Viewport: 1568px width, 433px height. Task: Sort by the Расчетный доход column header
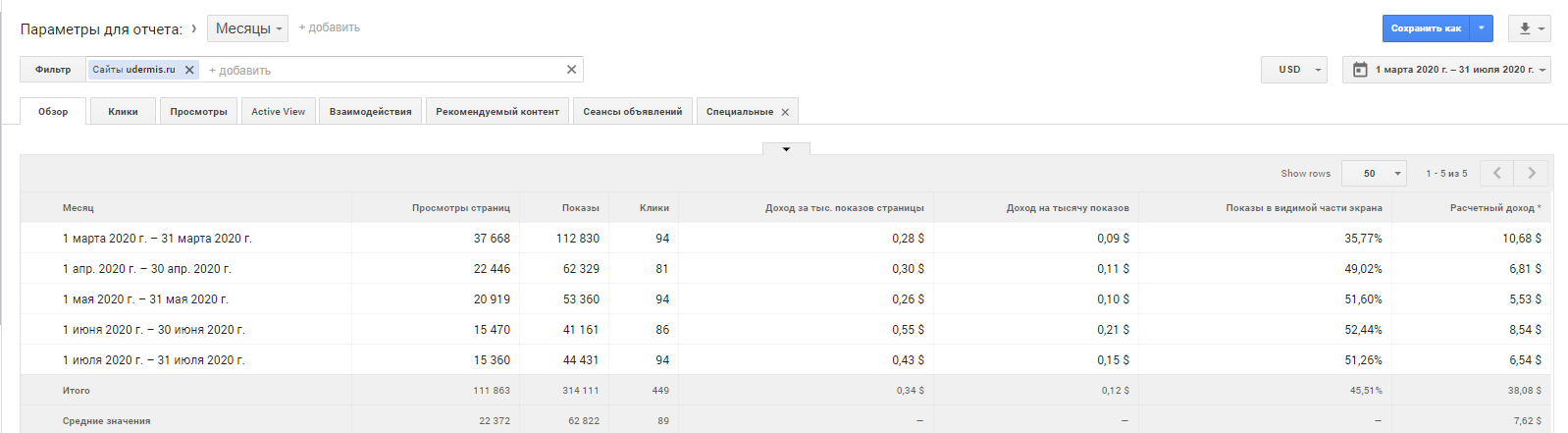(x=1491, y=208)
